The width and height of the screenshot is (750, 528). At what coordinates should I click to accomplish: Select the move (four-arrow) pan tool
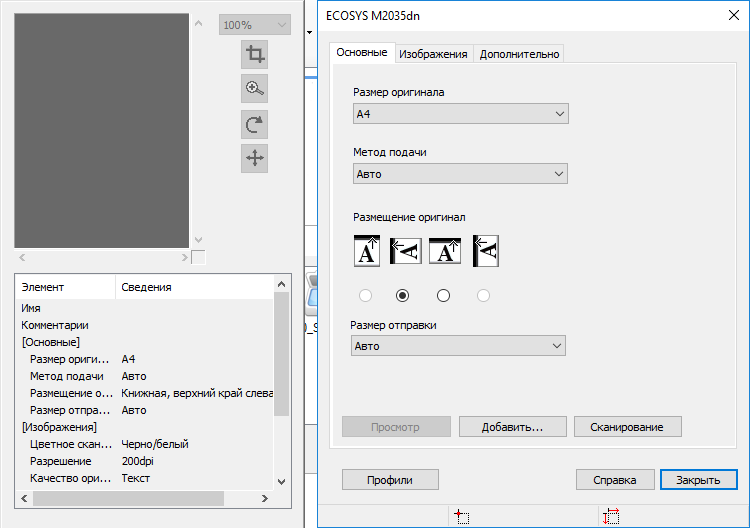[255, 157]
